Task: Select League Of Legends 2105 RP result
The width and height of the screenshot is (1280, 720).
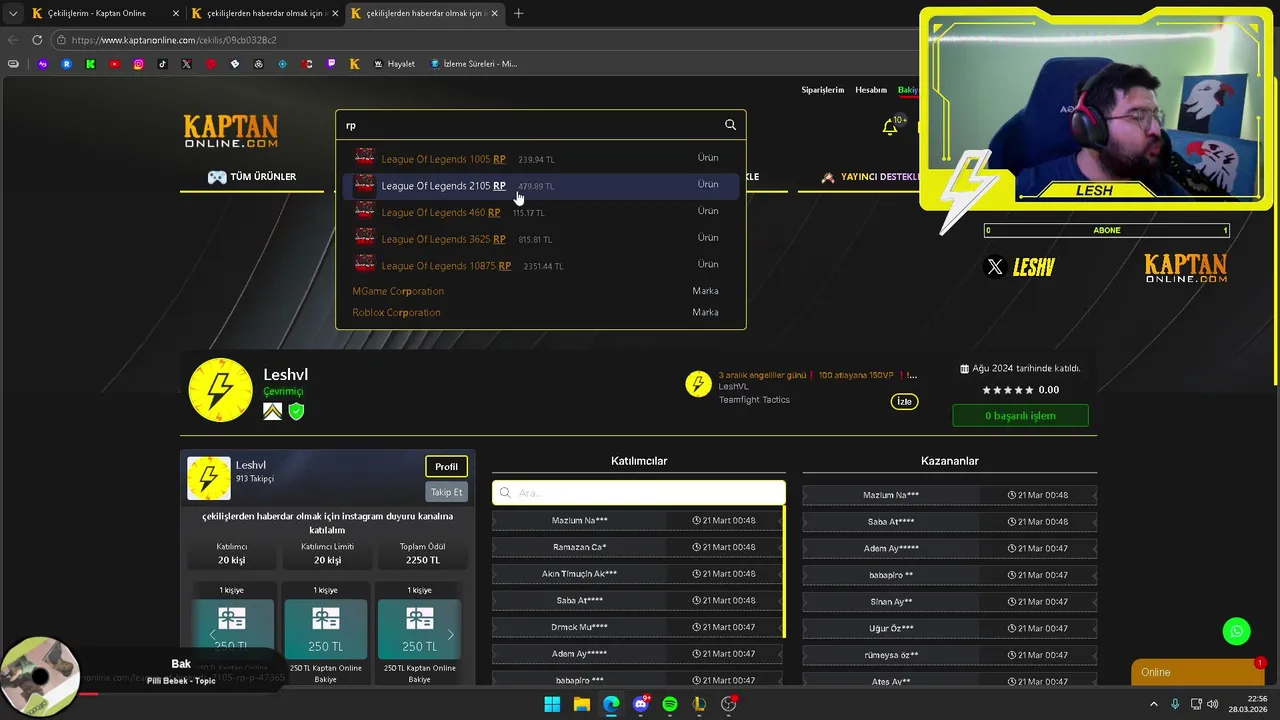Action: [x=540, y=185]
